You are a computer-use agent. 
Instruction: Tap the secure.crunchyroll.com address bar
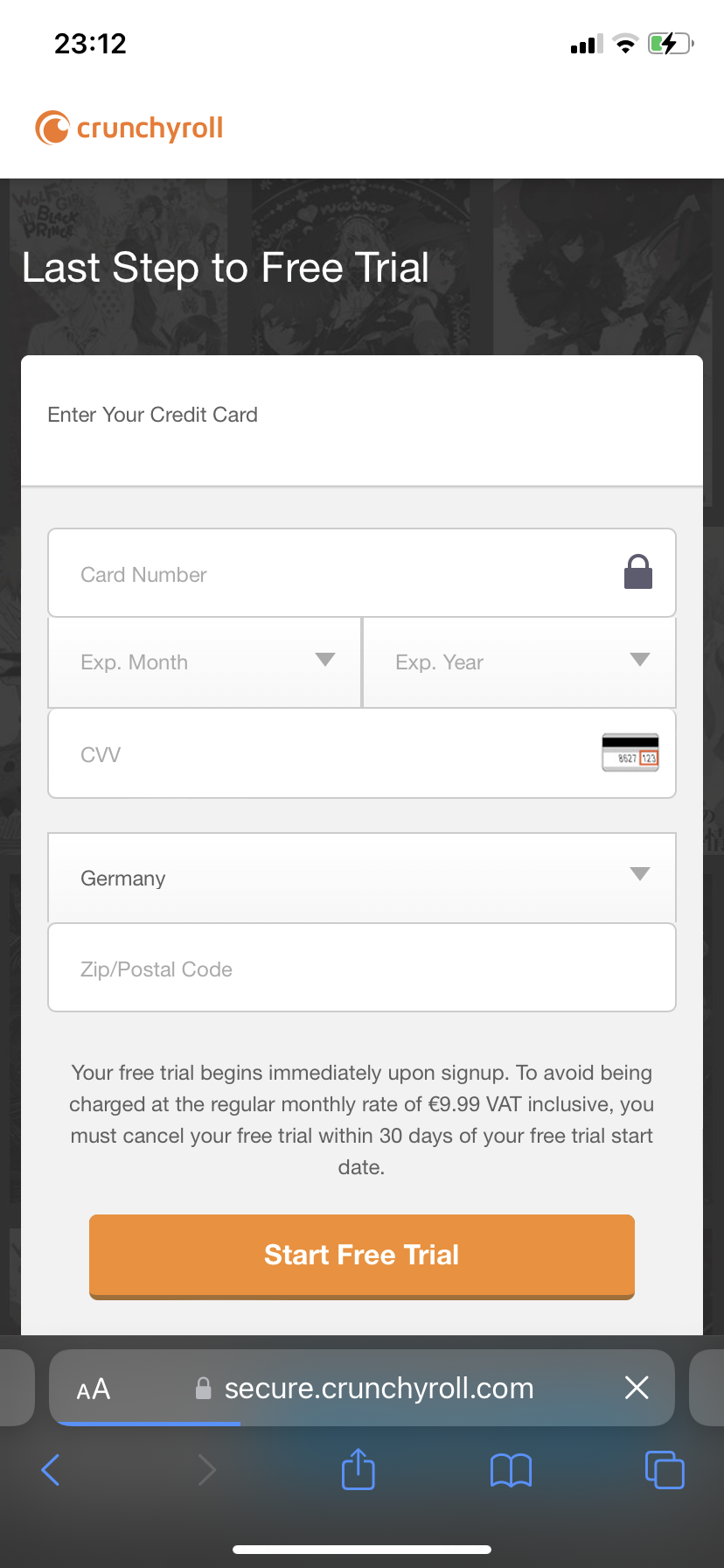click(x=378, y=1389)
